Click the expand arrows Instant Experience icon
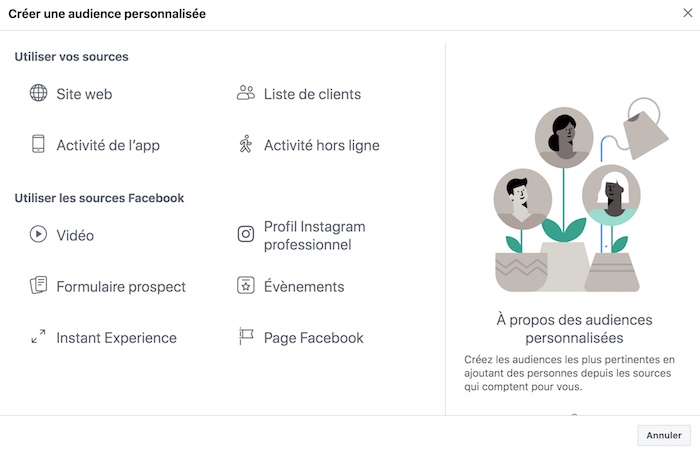The height and width of the screenshot is (449, 700). pyautogui.click(x=38, y=337)
